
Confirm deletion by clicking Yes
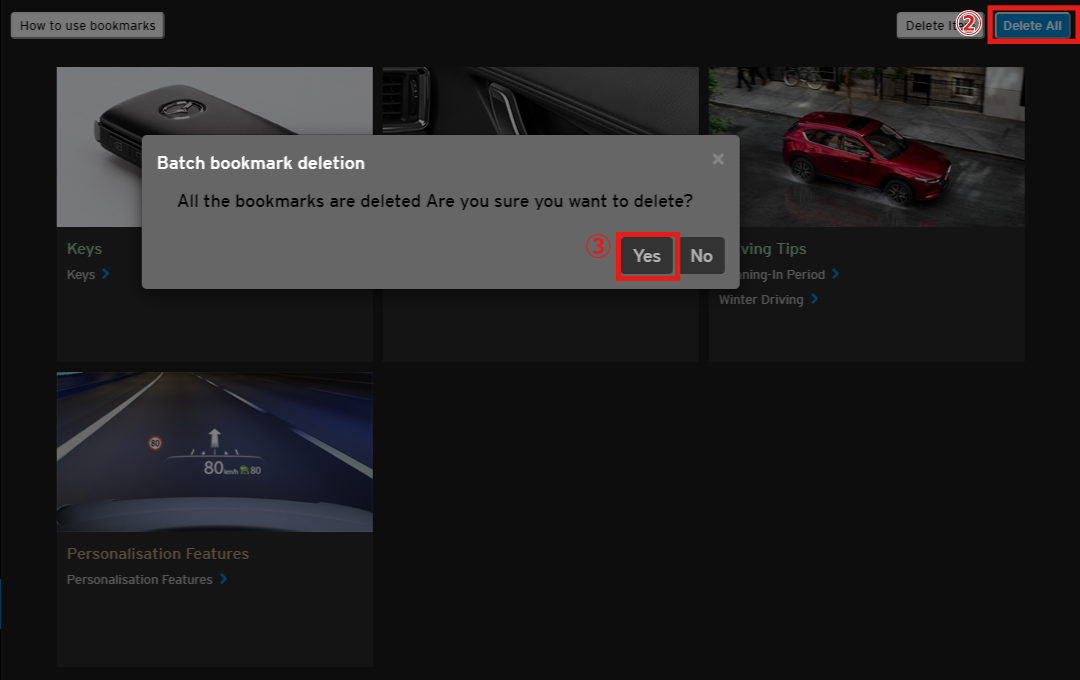(x=647, y=256)
